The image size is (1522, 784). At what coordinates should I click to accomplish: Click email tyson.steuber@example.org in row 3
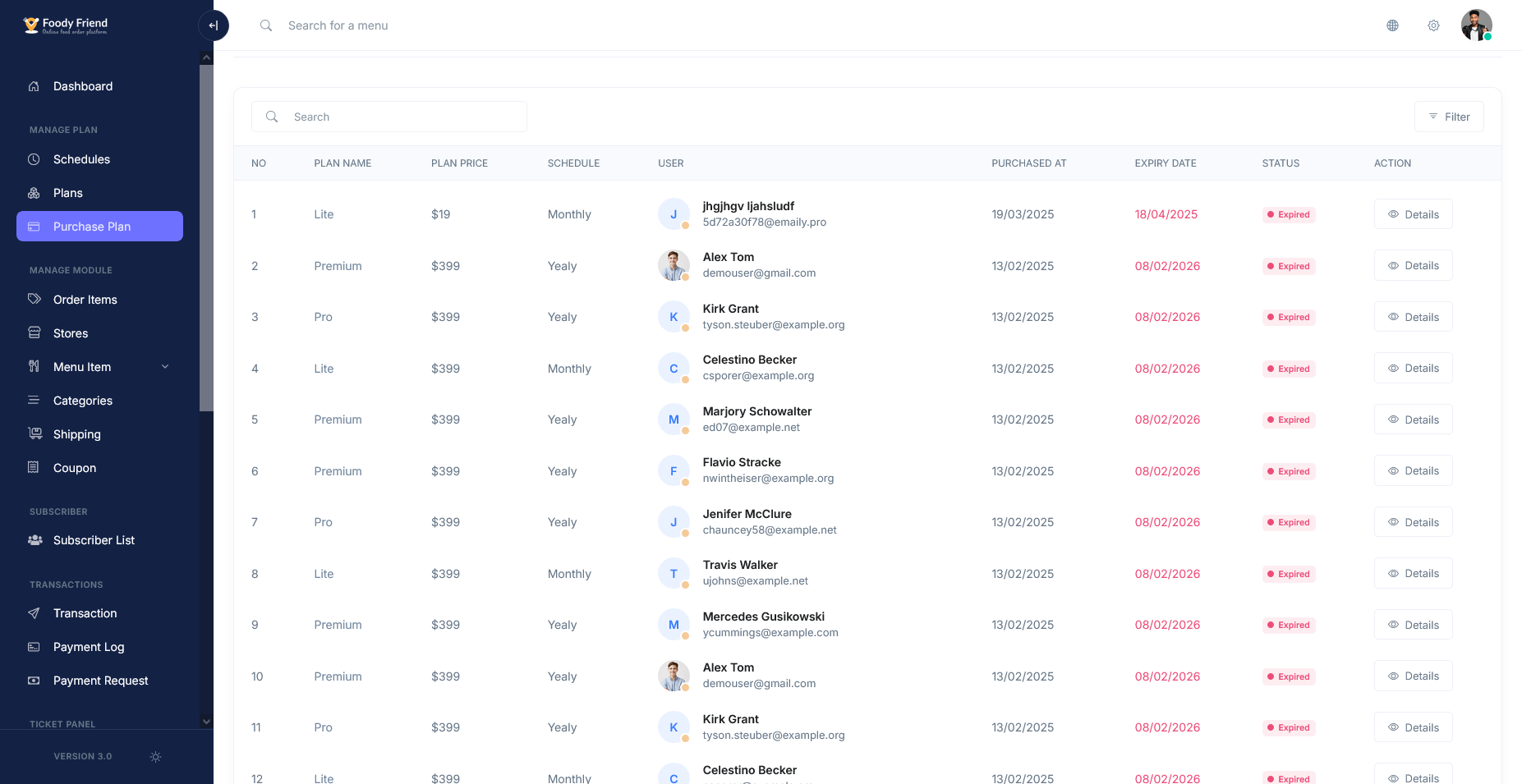[x=774, y=324]
